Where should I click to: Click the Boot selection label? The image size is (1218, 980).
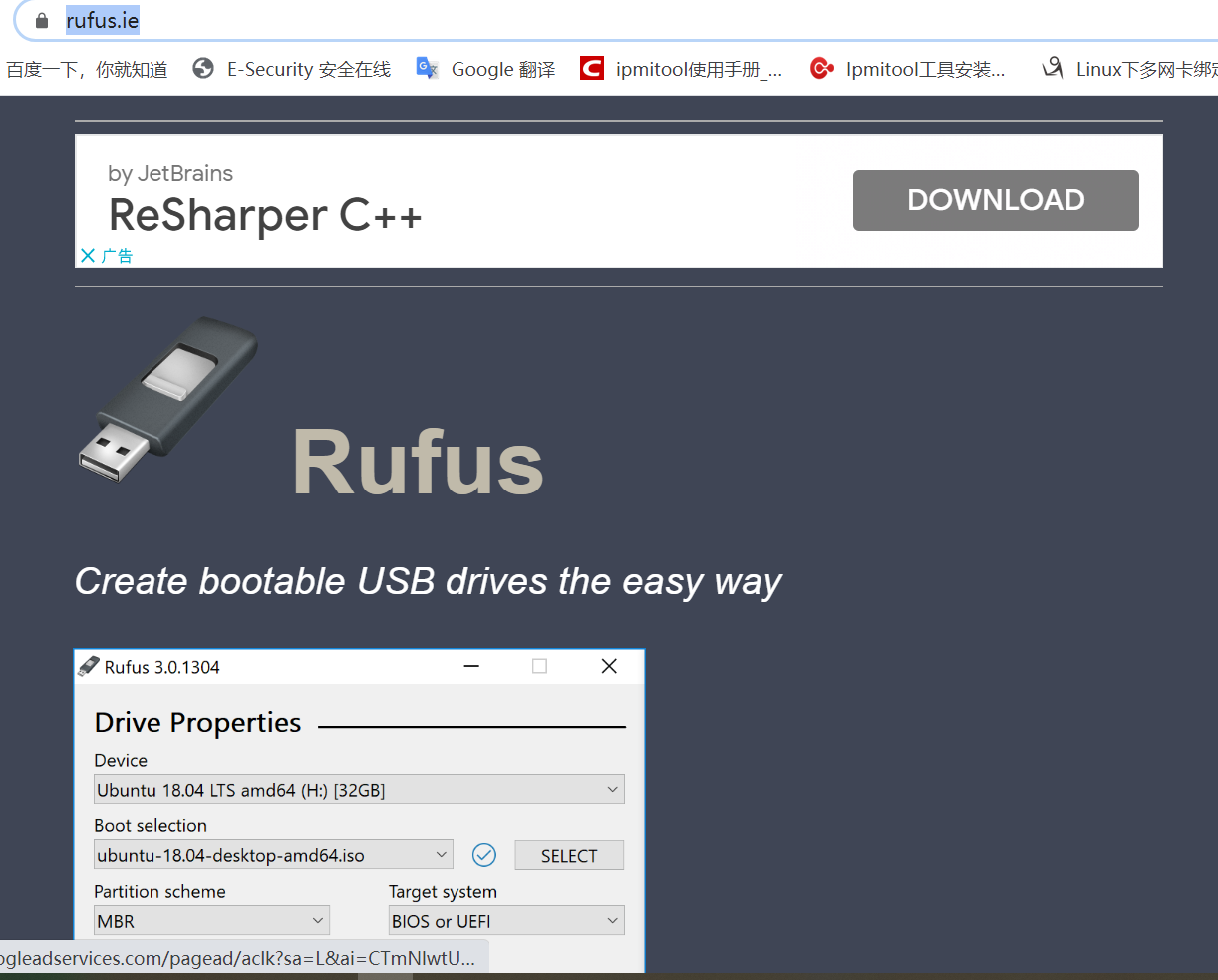(x=151, y=825)
